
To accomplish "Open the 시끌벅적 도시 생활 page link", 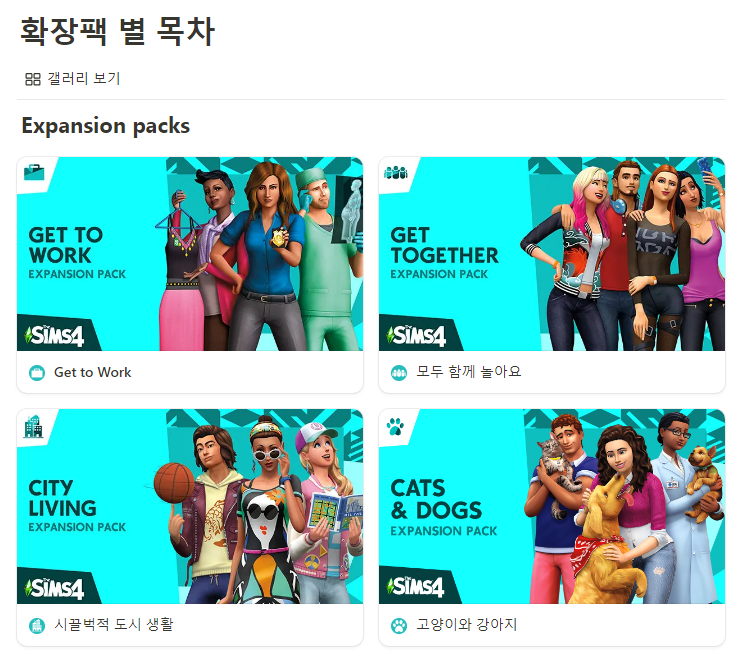I will tap(114, 625).
